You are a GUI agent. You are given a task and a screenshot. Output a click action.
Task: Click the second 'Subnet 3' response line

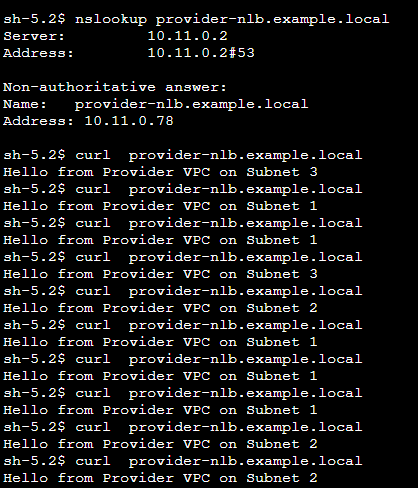coord(160,274)
